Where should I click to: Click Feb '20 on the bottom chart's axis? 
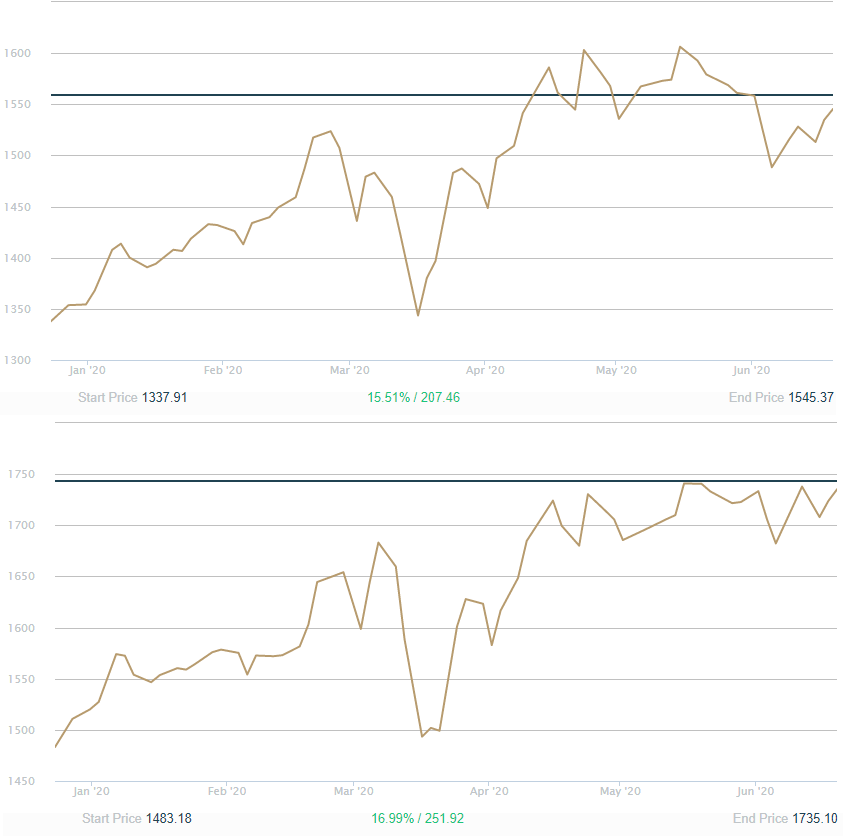[225, 791]
